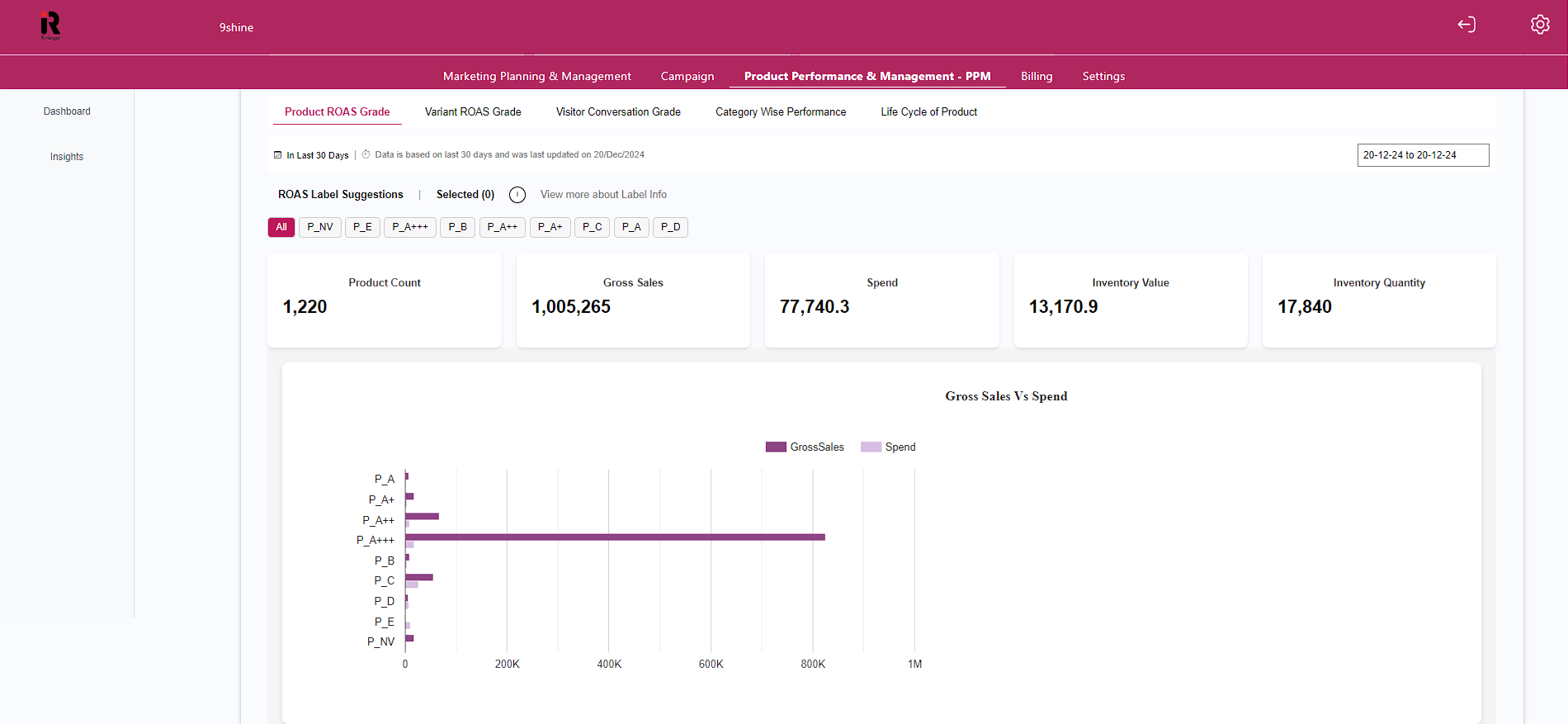Click the Gross Sales Vs Spend chart title
This screenshot has width=1568, height=724.
[1006, 396]
